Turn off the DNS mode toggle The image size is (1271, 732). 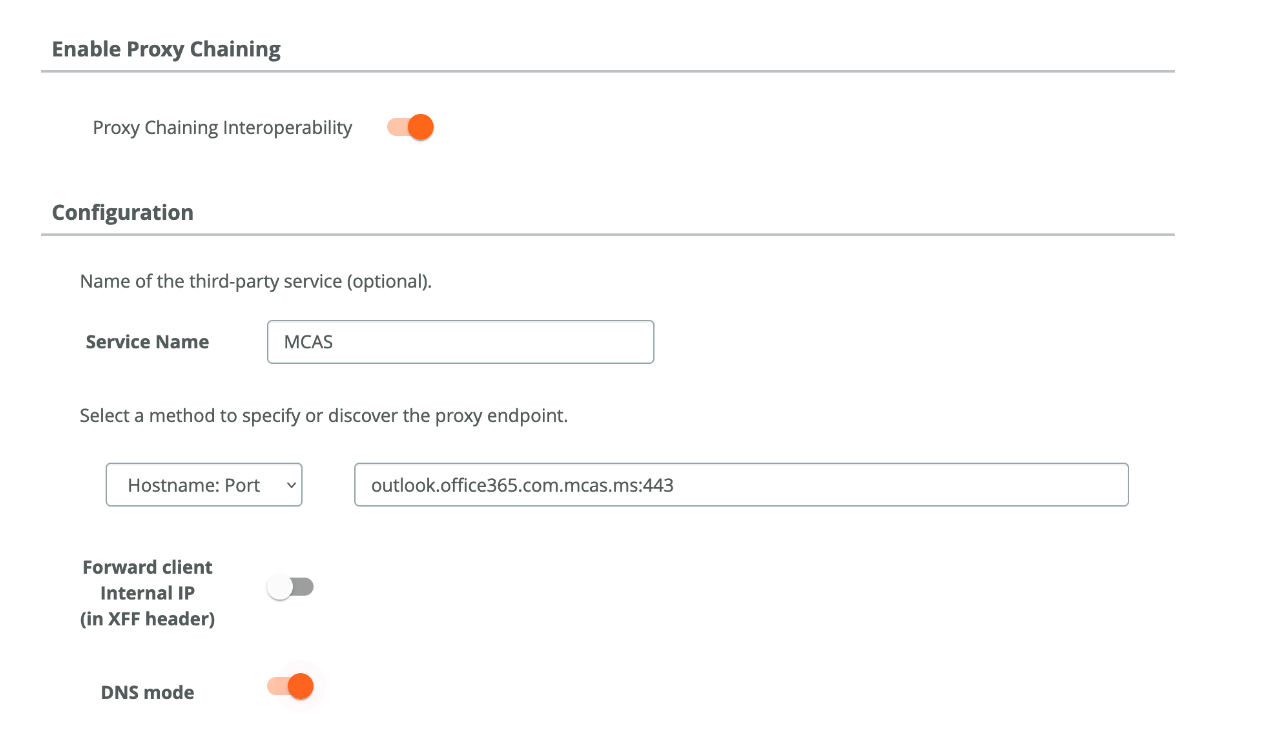click(290, 686)
